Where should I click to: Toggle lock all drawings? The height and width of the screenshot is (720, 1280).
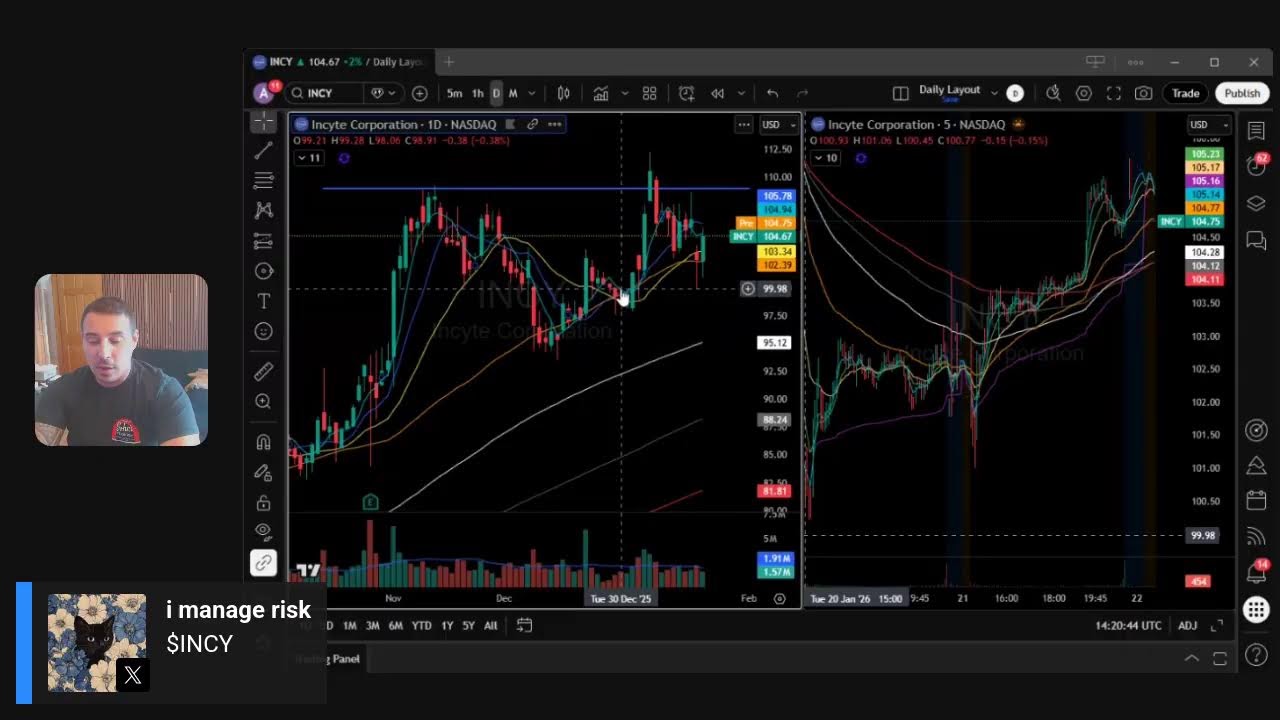(x=263, y=502)
